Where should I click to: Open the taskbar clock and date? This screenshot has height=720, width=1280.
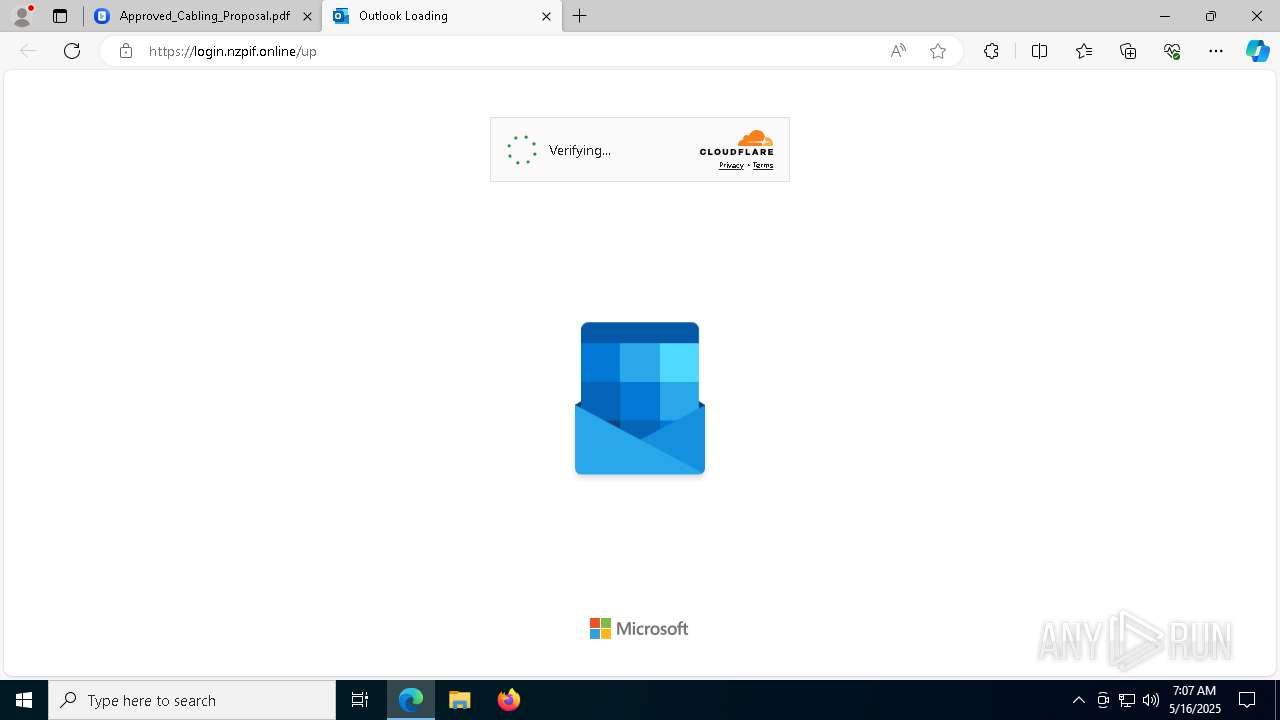(x=1195, y=700)
